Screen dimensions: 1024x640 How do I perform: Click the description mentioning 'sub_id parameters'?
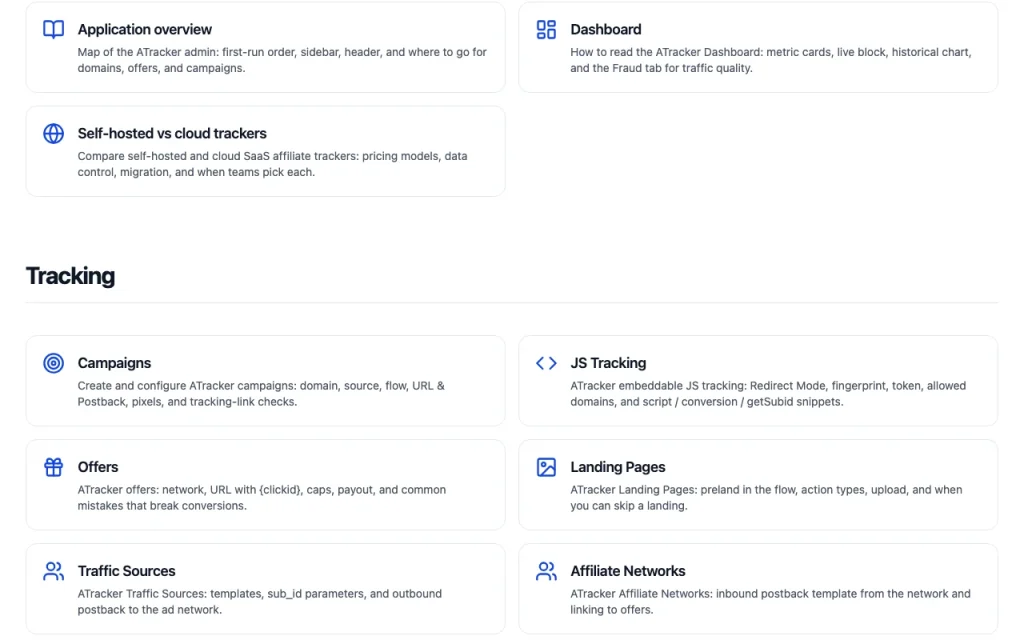[260, 601]
